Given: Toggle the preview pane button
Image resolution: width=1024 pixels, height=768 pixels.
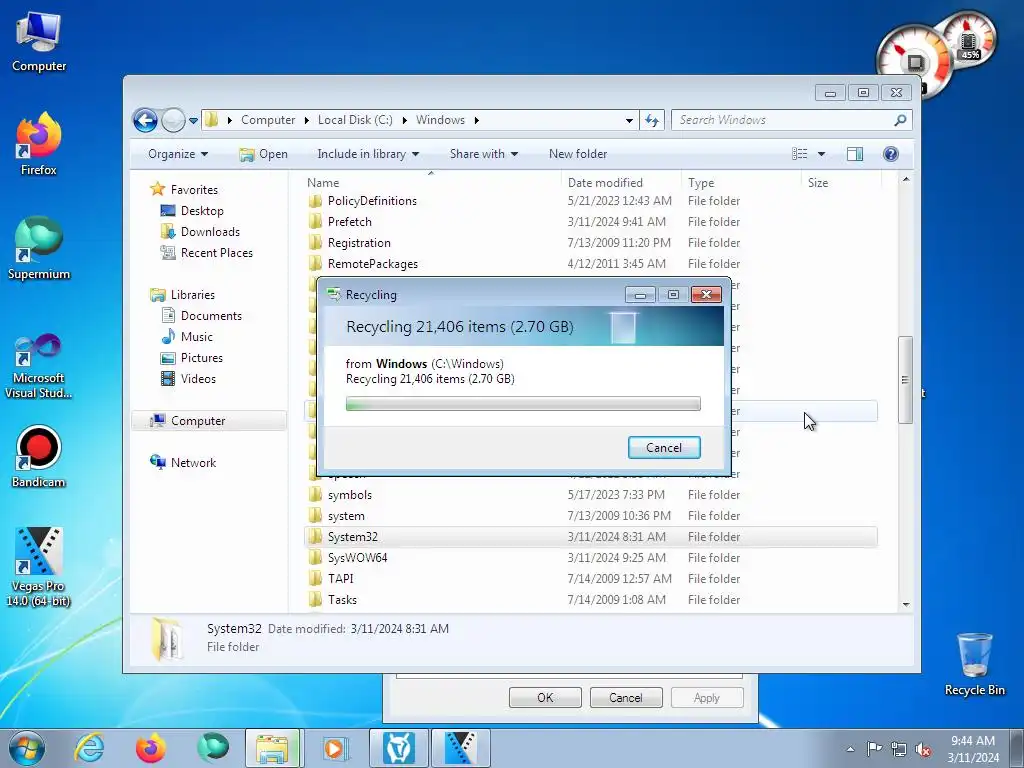Looking at the screenshot, I should pyautogui.click(x=855, y=154).
